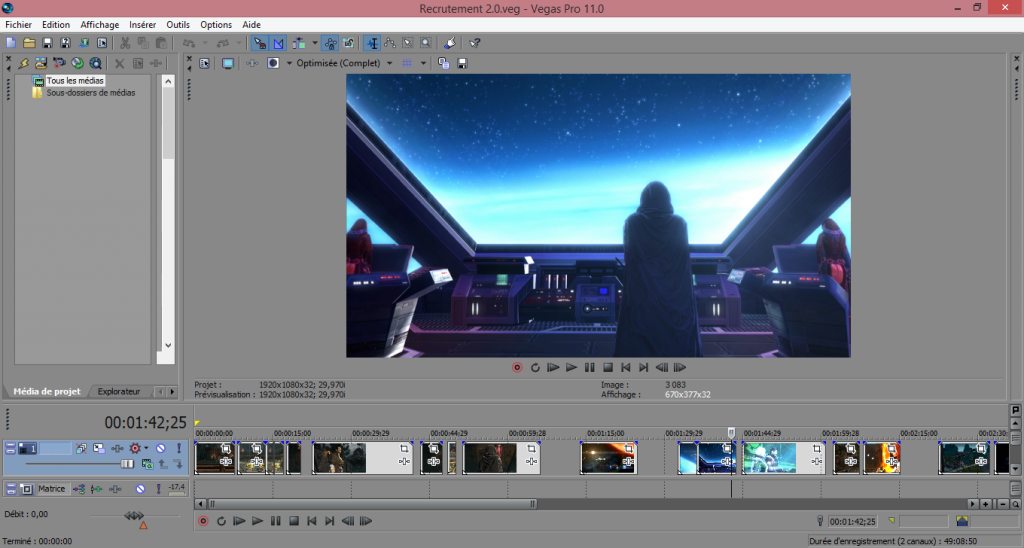Click the Débit playback rate slider

pyautogui.click(x=135, y=515)
